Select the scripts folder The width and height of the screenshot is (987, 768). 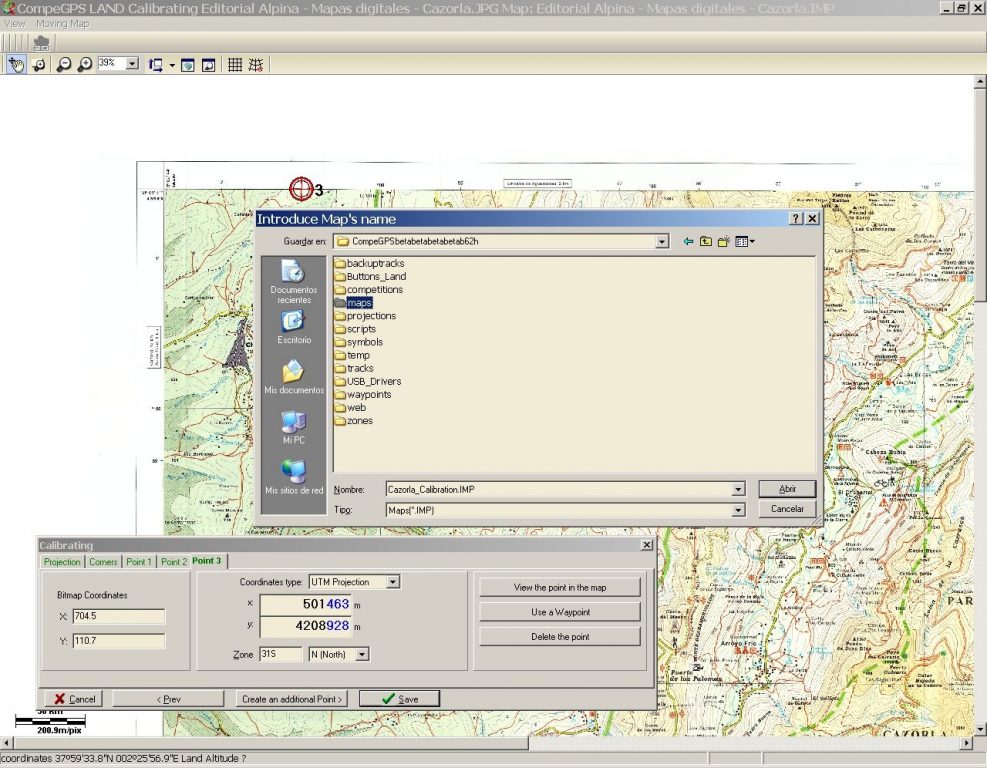[356, 329]
